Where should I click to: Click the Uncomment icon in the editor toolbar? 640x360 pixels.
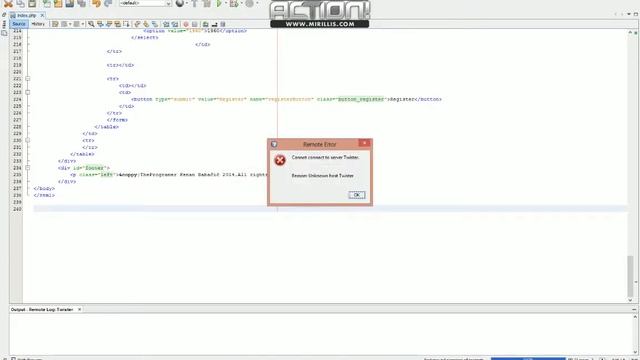(214, 24)
